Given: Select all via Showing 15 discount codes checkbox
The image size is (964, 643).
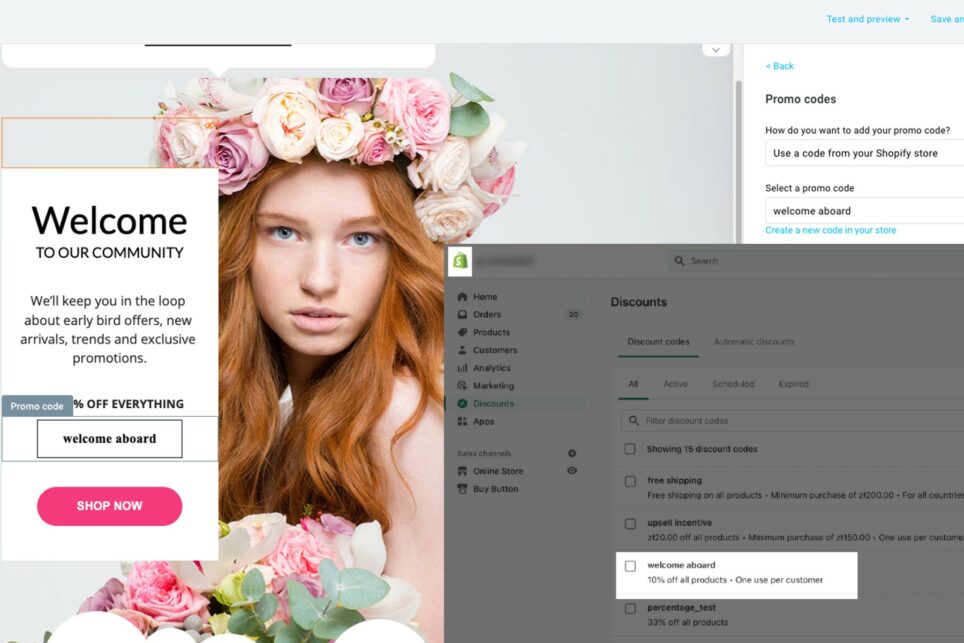Looking at the screenshot, I should click(x=630, y=448).
